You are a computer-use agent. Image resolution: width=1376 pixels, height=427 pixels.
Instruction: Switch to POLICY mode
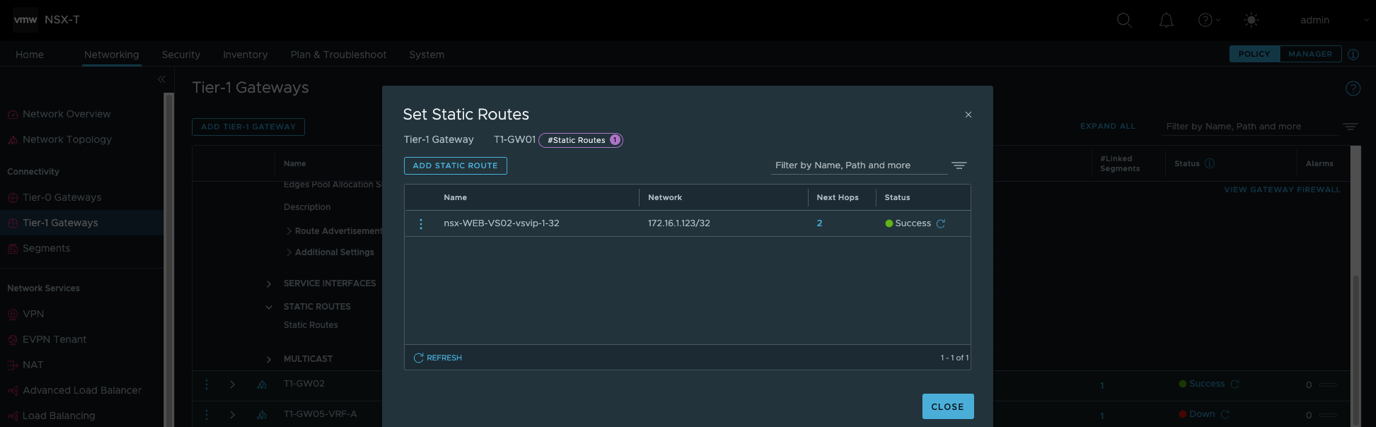click(1254, 54)
